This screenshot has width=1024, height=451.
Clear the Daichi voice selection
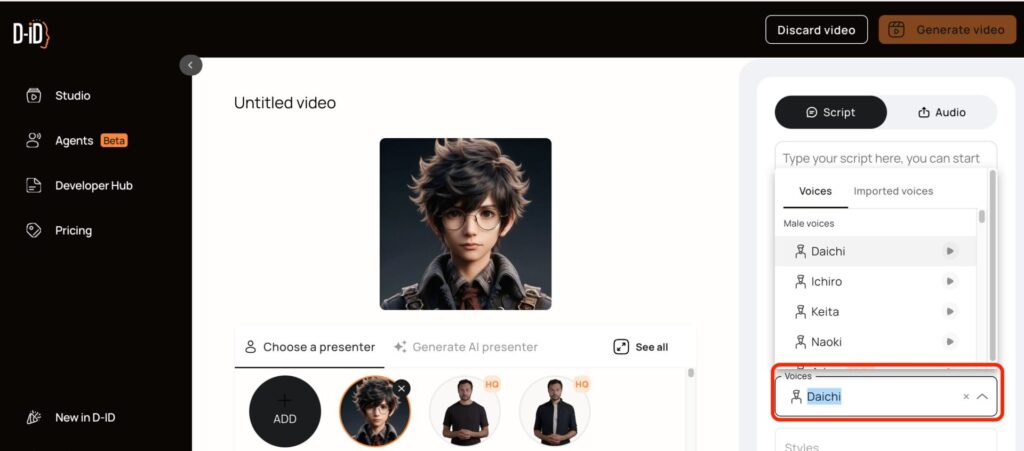point(966,397)
